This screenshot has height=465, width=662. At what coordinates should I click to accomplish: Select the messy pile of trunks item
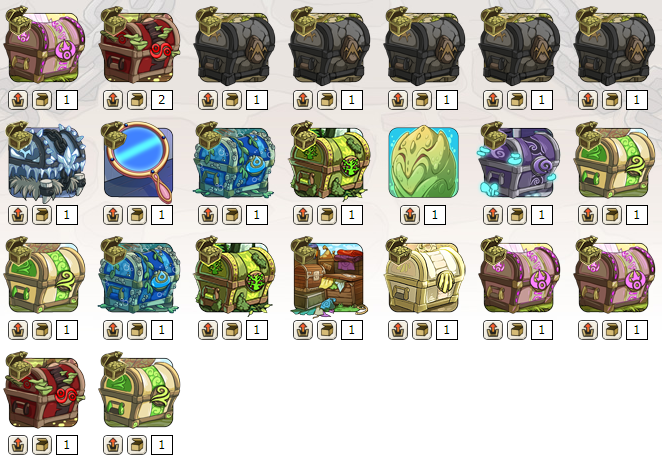pos(328,277)
